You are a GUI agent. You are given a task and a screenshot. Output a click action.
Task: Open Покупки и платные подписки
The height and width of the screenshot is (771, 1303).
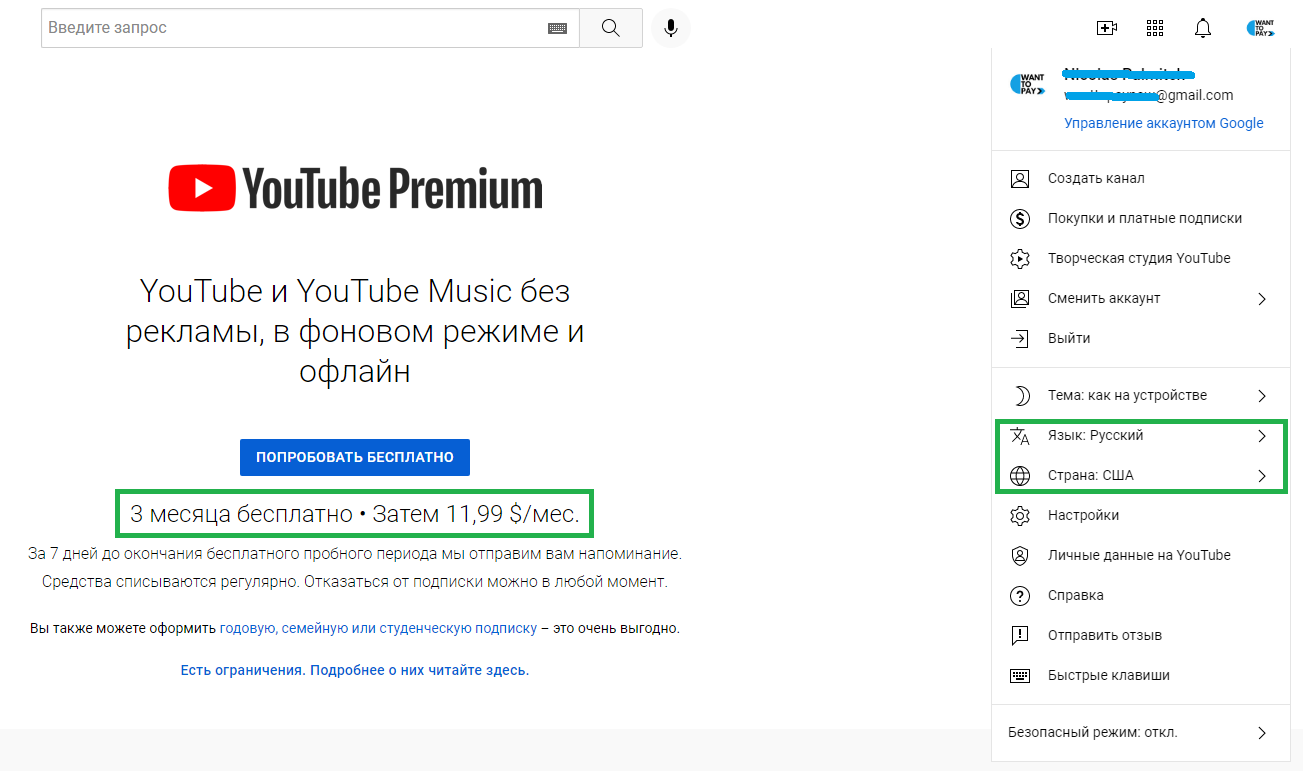click(1140, 219)
